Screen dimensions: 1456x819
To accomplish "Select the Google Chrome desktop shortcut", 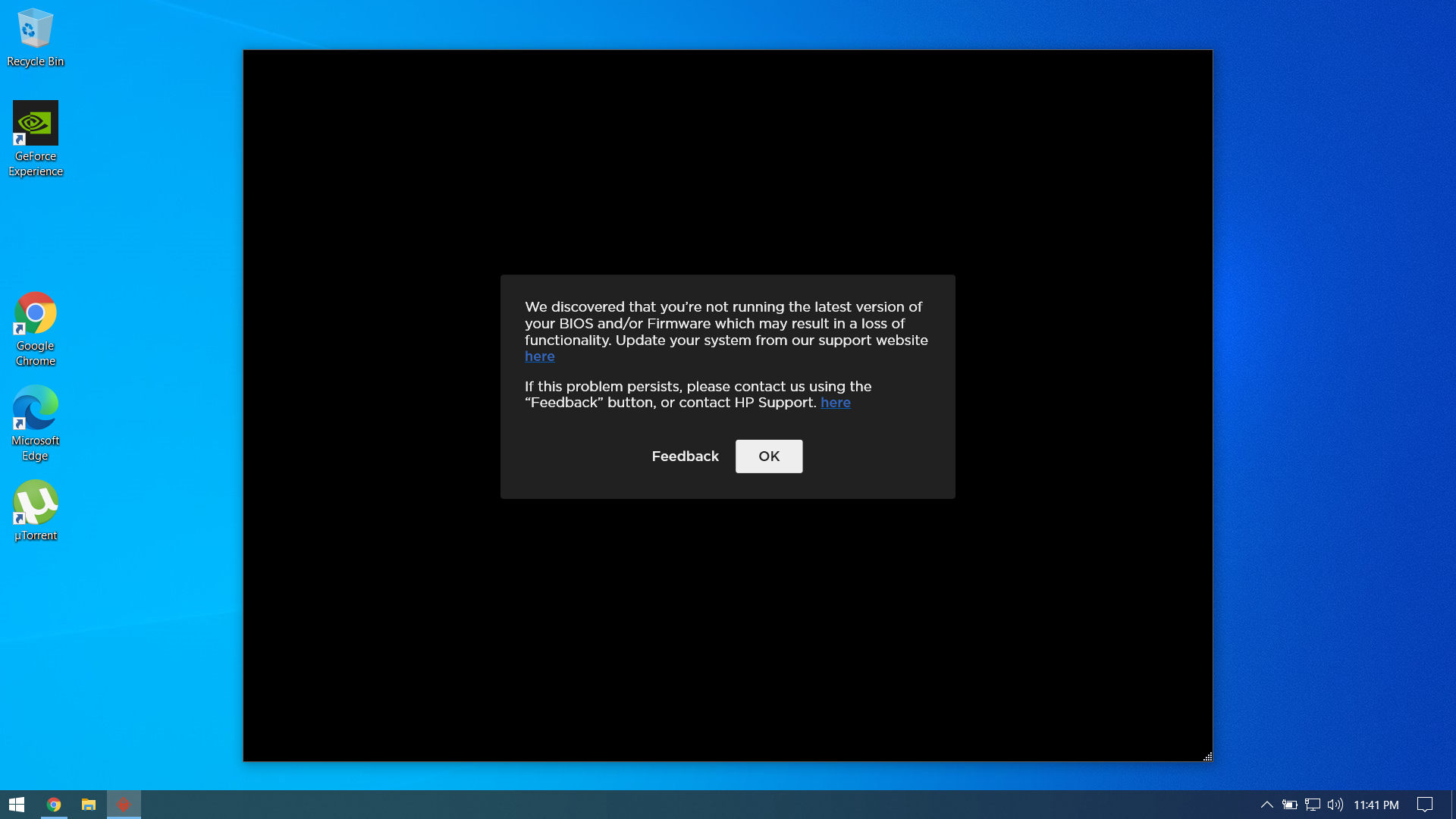I will pyautogui.click(x=35, y=329).
